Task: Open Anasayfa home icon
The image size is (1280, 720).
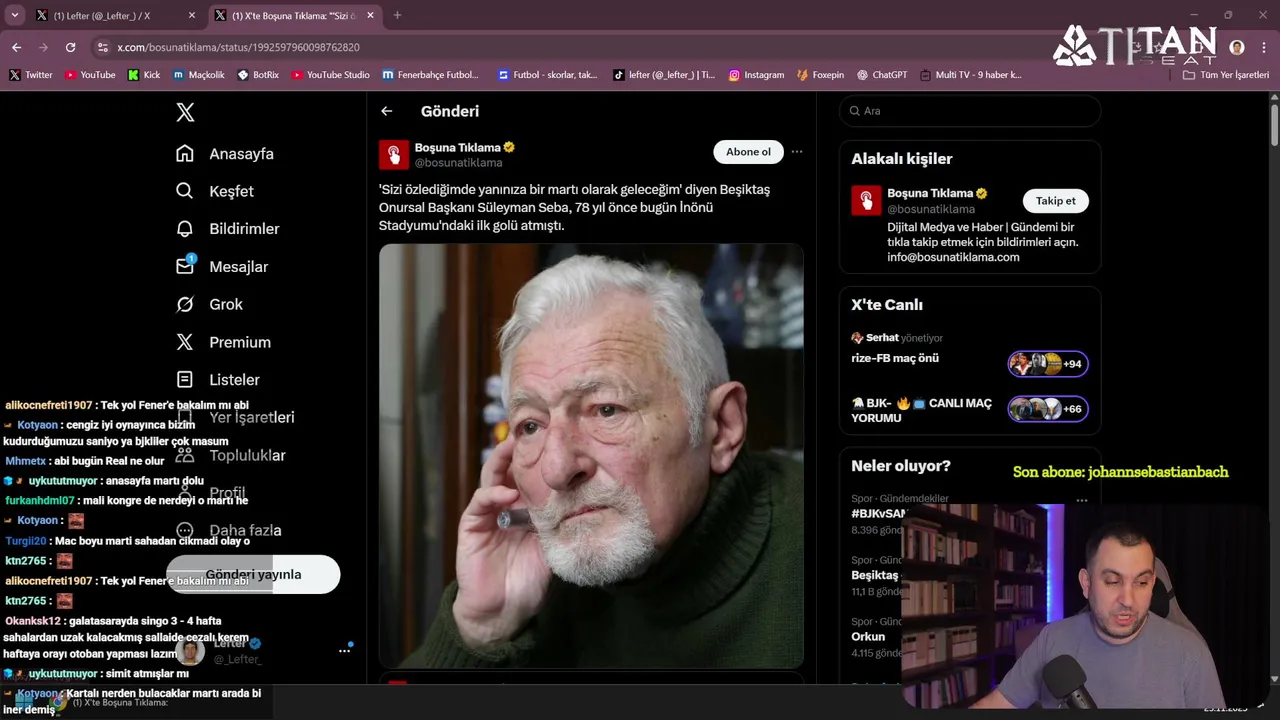Action: 185,153
